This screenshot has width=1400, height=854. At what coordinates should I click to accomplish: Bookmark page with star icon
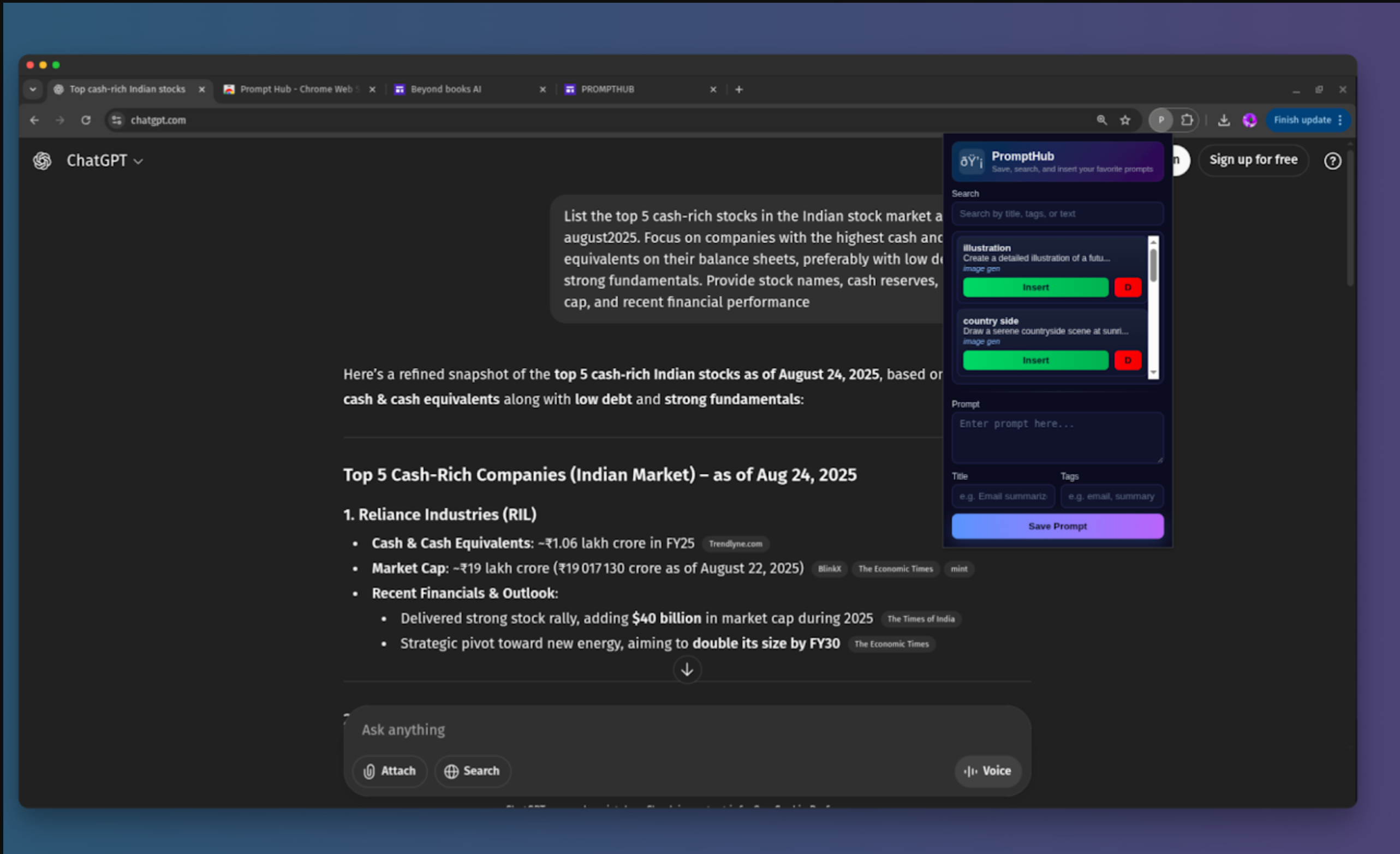pos(1125,120)
